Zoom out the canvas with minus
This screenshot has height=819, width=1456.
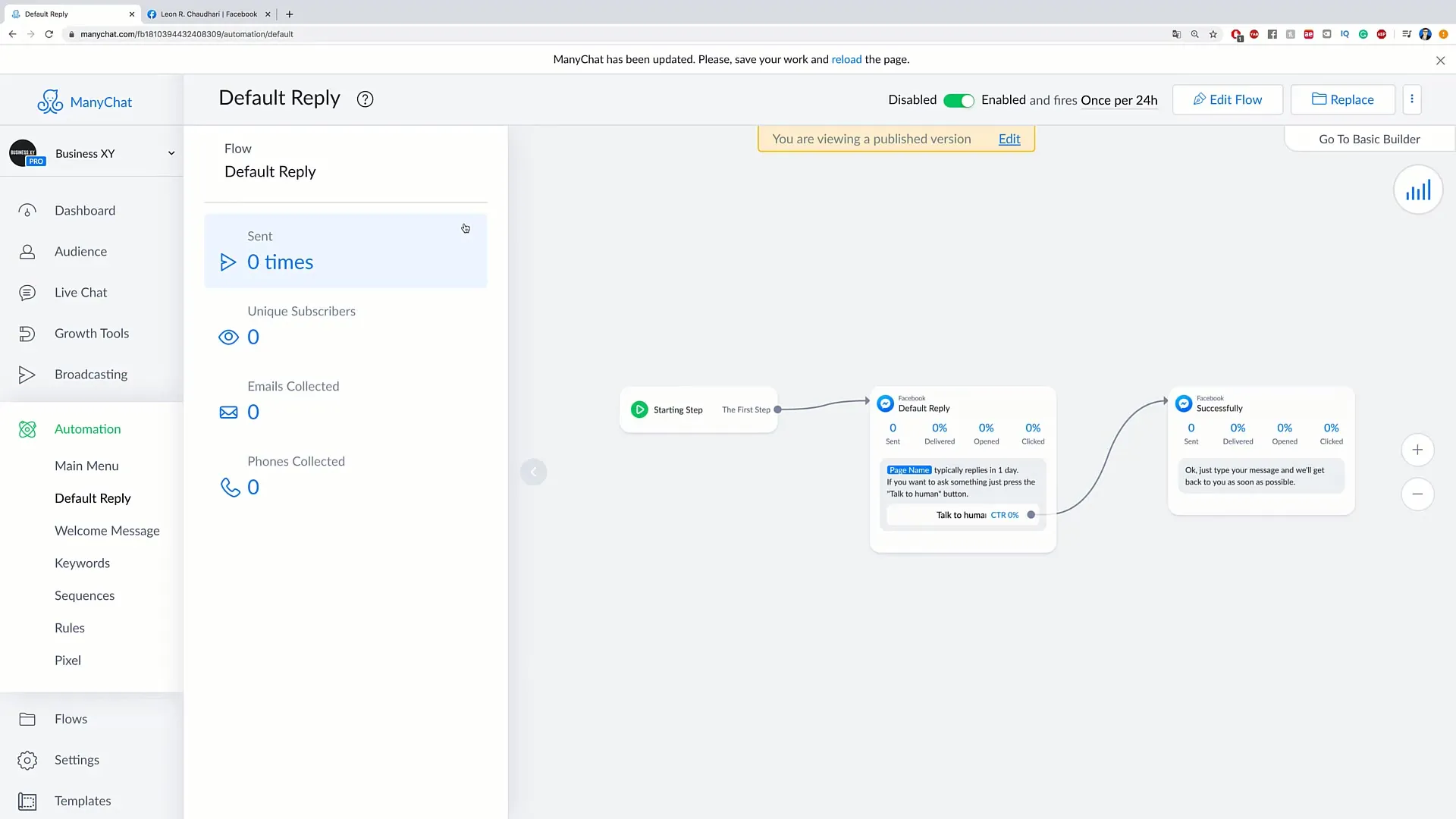[x=1417, y=494]
